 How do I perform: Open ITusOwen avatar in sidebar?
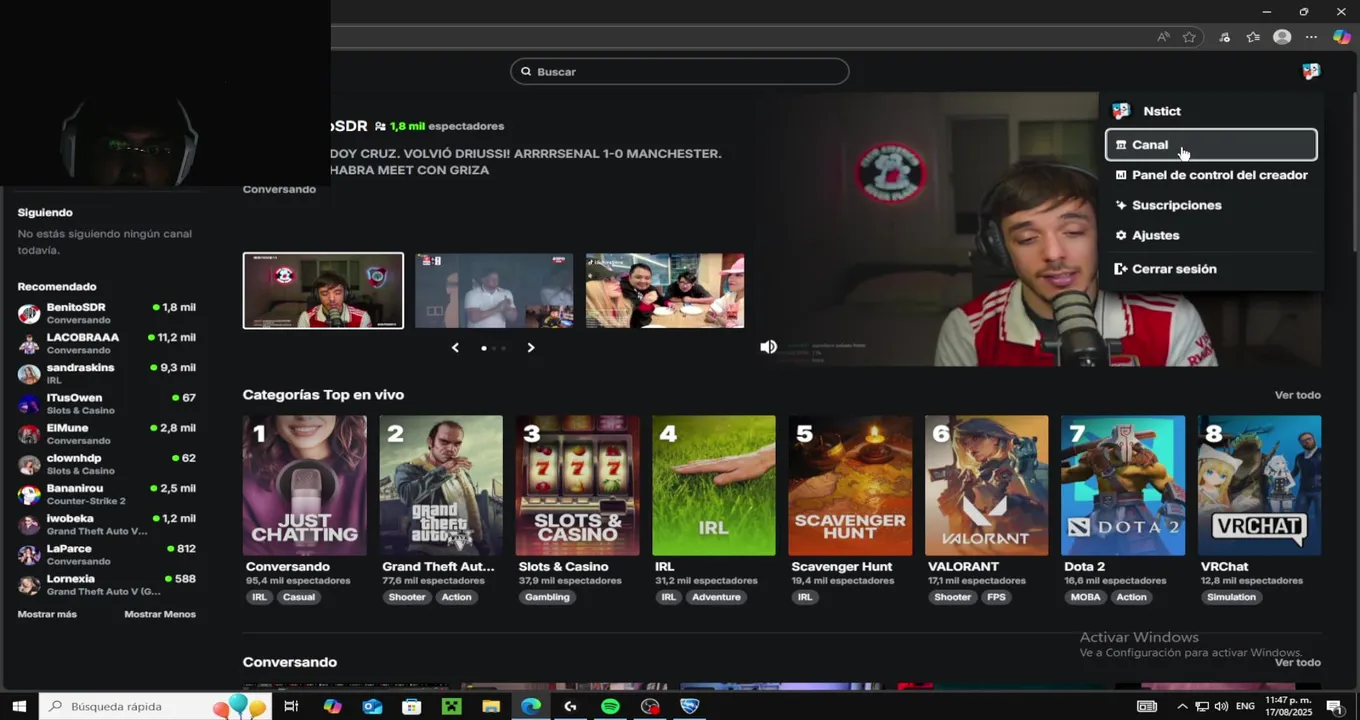tap(29, 404)
